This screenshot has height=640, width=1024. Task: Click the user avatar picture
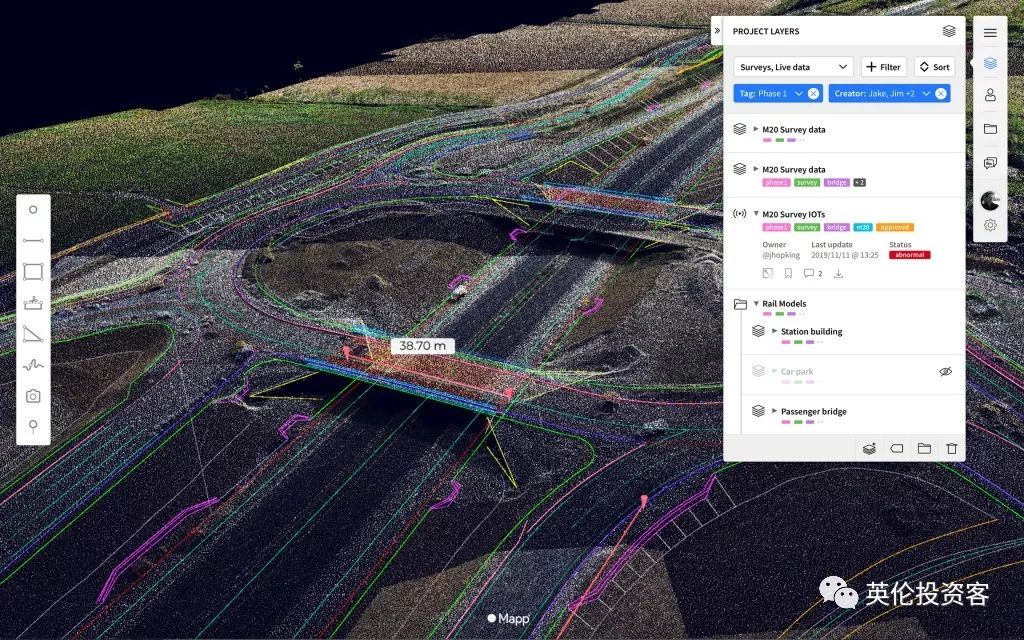click(x=990, y=200)
